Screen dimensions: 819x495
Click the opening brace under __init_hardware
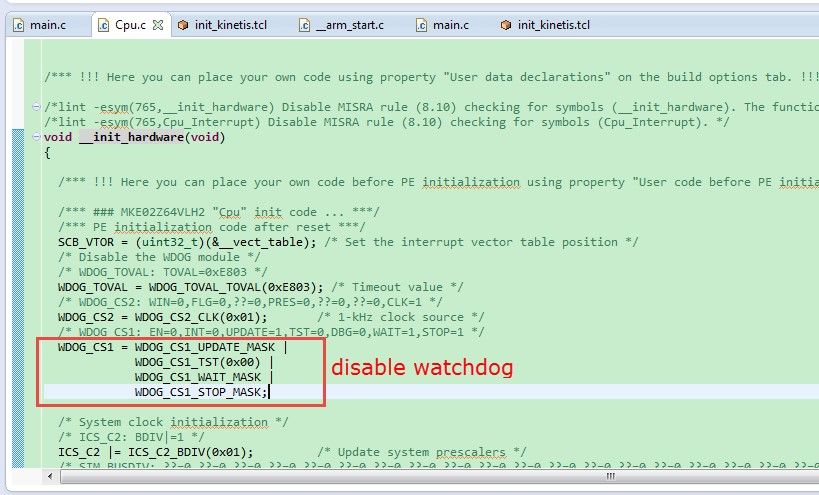tap(48, 152)
